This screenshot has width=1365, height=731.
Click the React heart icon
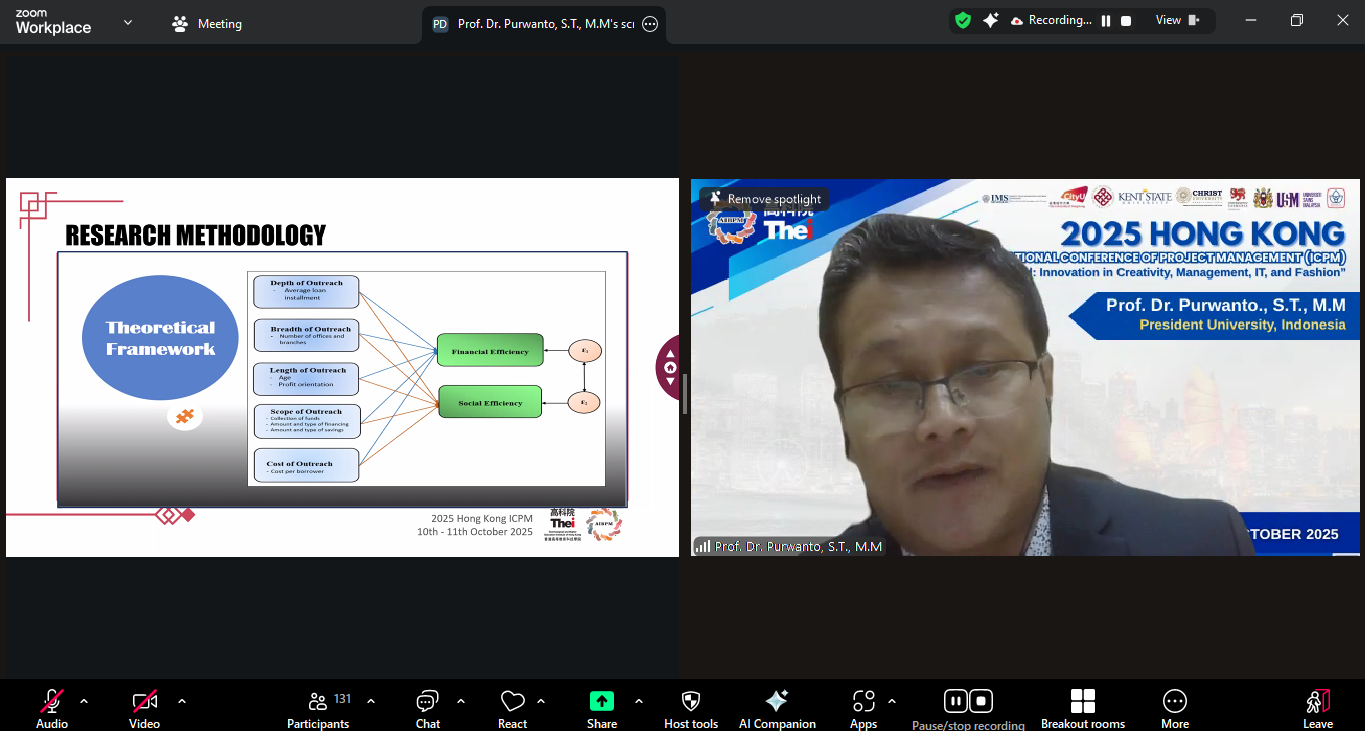512,702
